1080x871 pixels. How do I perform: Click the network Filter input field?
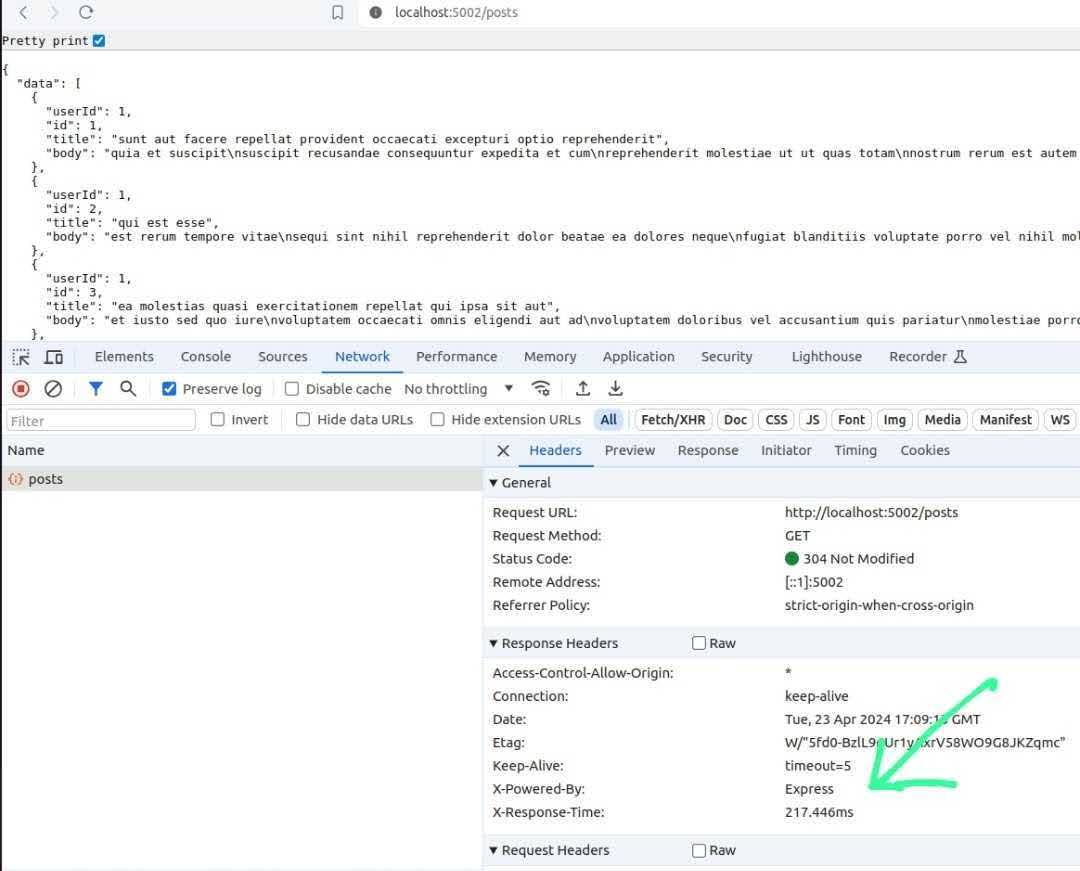click(x=100, y=420)
